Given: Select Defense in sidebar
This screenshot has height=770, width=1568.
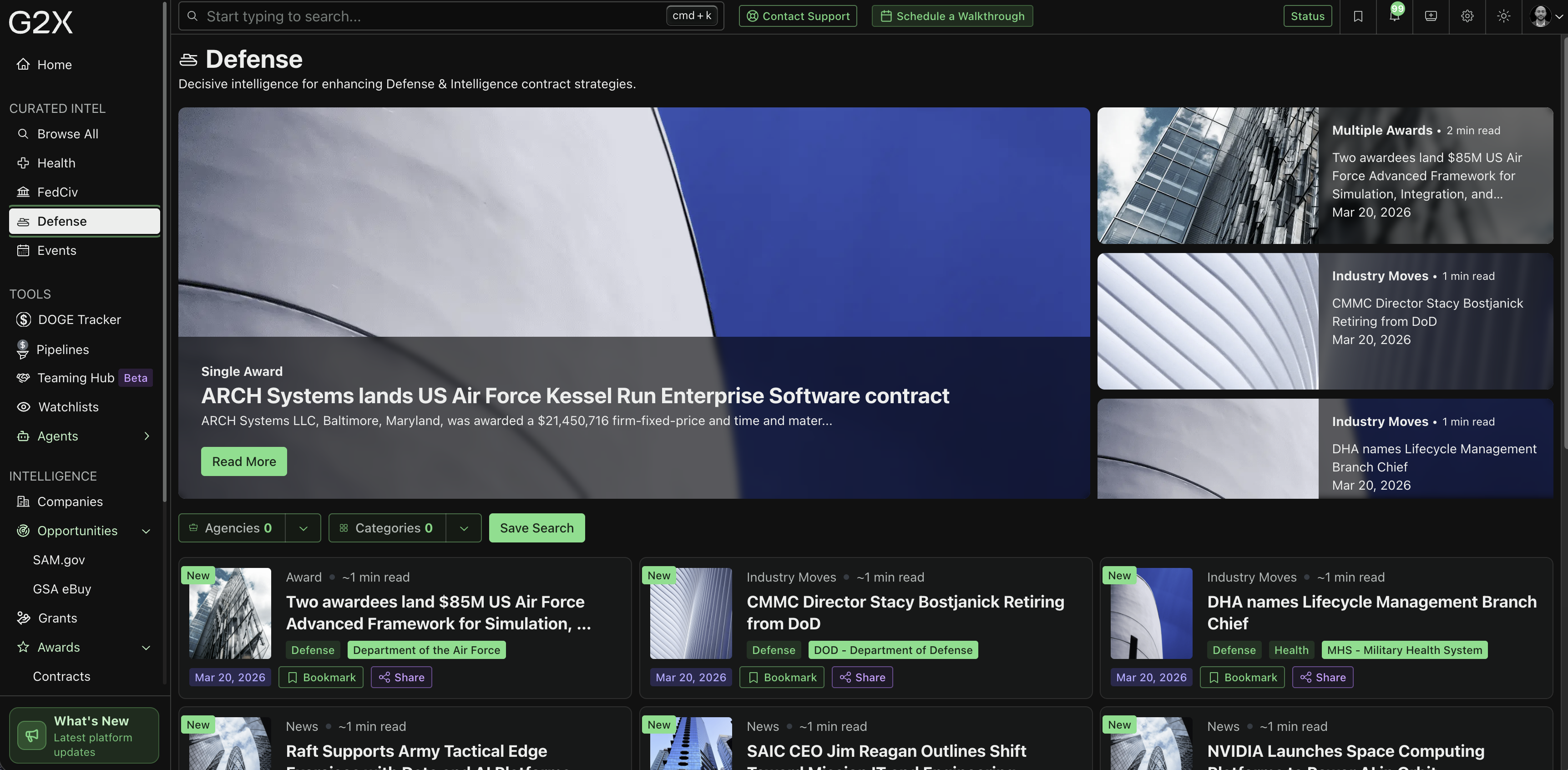Looking at the screenshot, I should pyautogui.click(x=85, y=222).
